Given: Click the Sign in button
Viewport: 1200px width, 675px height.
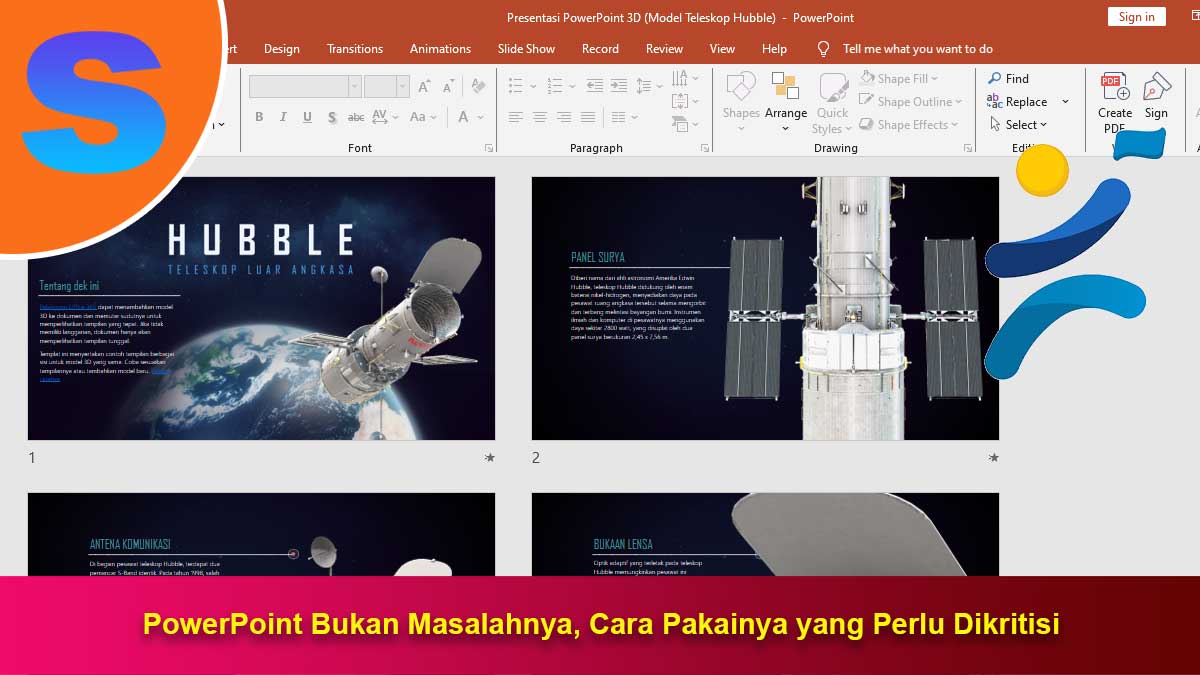Looking at the screenshot, I should [1136, 17].
